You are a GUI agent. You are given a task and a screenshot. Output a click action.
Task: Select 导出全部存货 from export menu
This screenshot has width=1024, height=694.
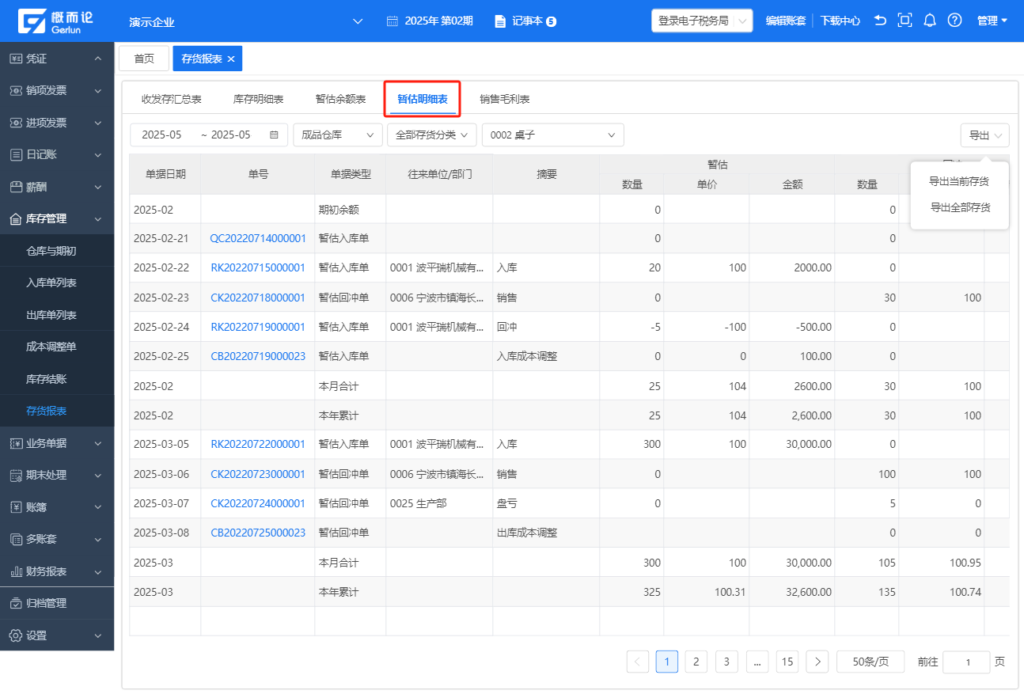click(x=960, y=207)
